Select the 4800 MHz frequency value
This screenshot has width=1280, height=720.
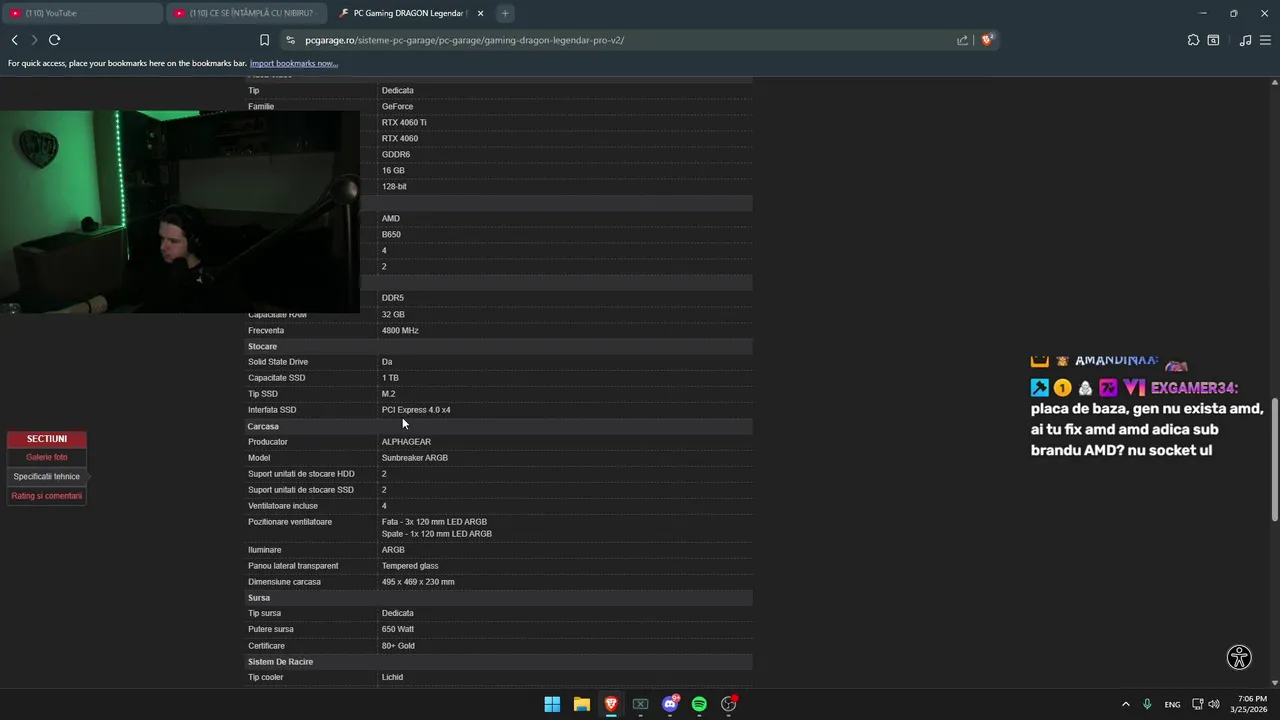[400, 330]
